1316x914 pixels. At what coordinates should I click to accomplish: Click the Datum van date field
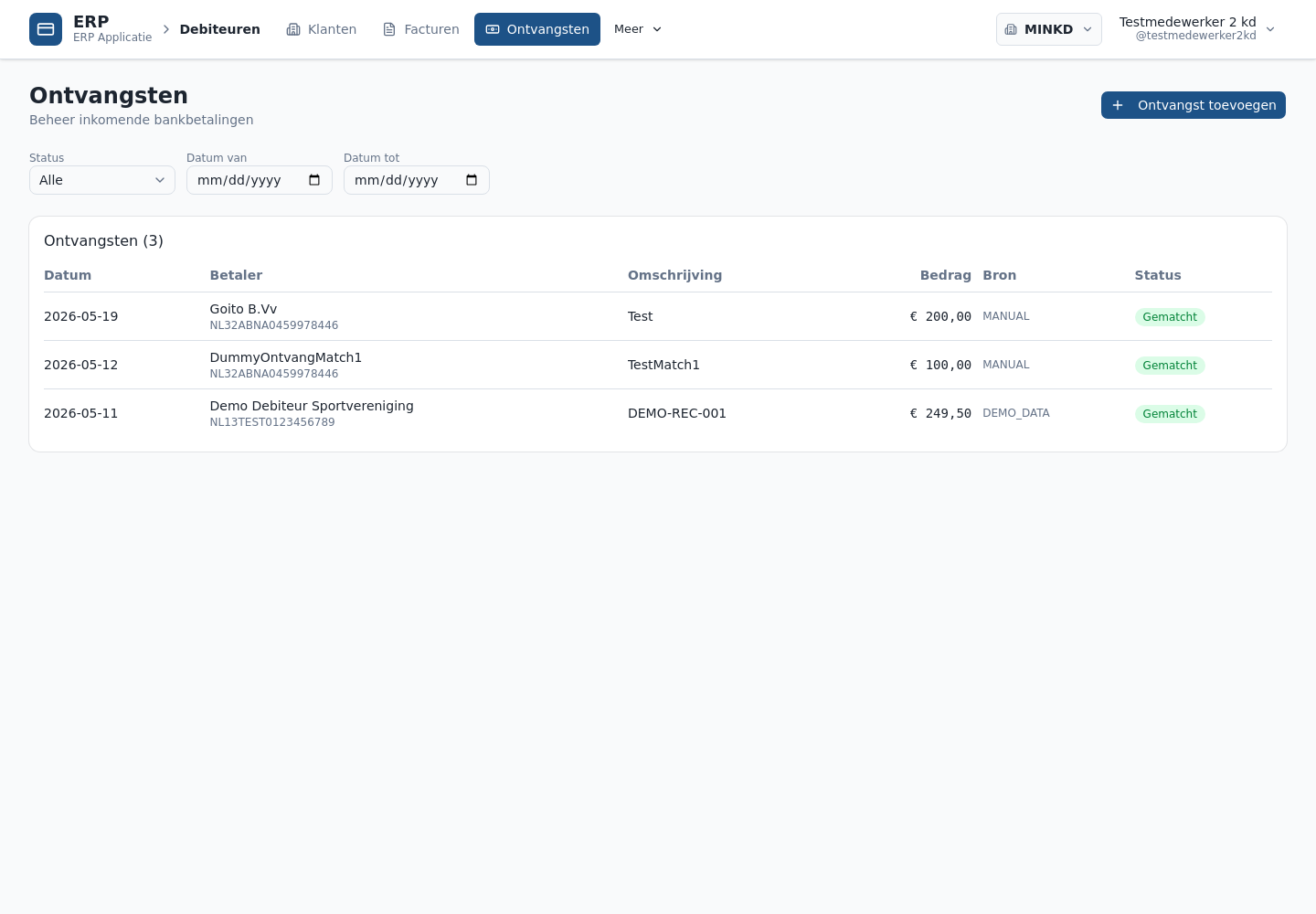[x=260, y=180]
